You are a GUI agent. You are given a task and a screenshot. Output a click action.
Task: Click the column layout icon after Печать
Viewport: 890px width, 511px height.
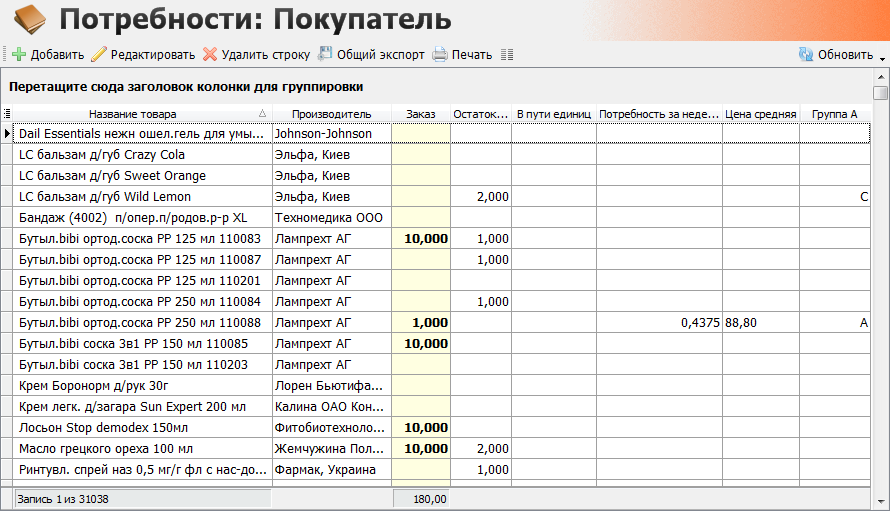click(507, 55)
